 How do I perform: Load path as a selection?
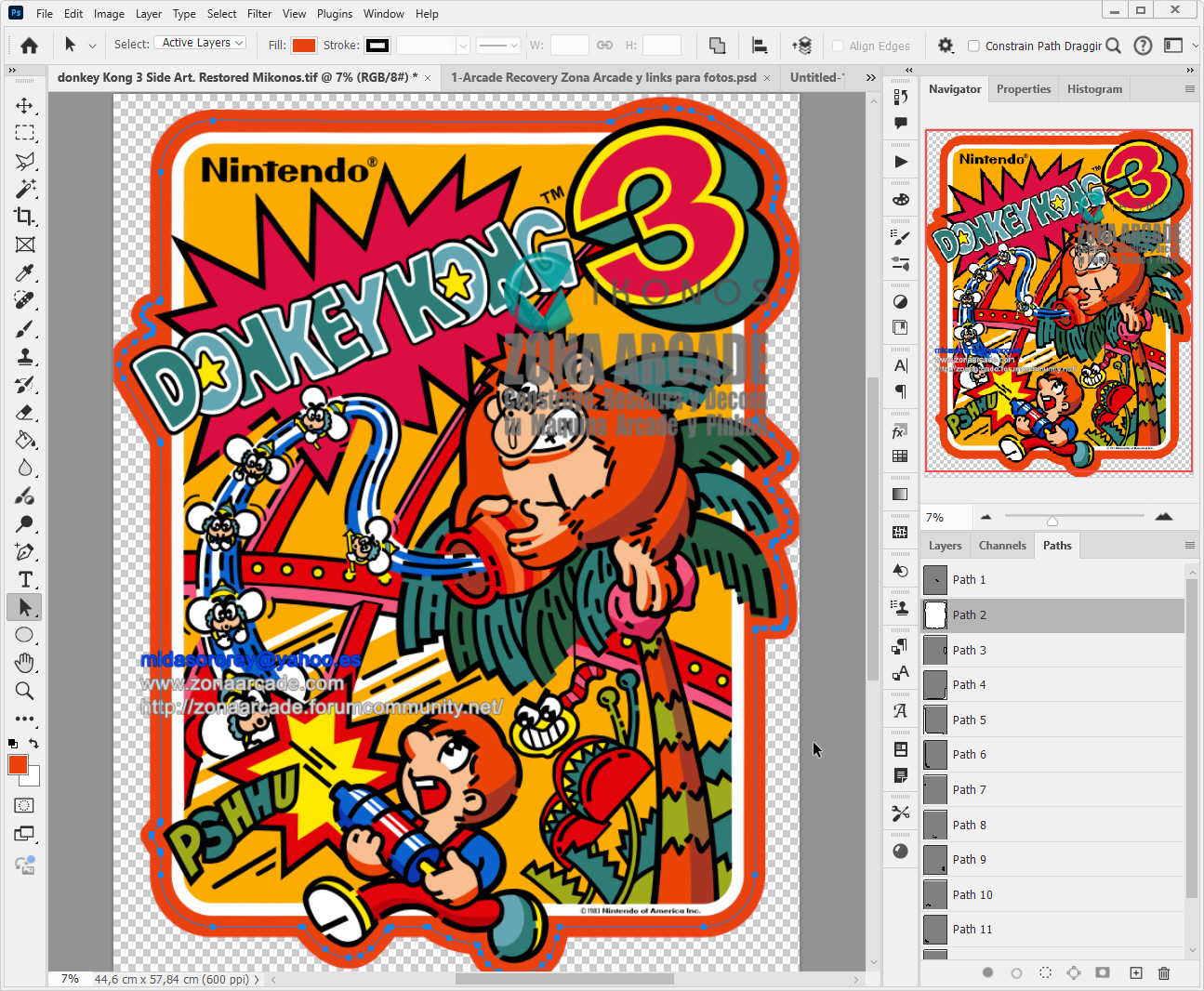tap(1045, 972)
